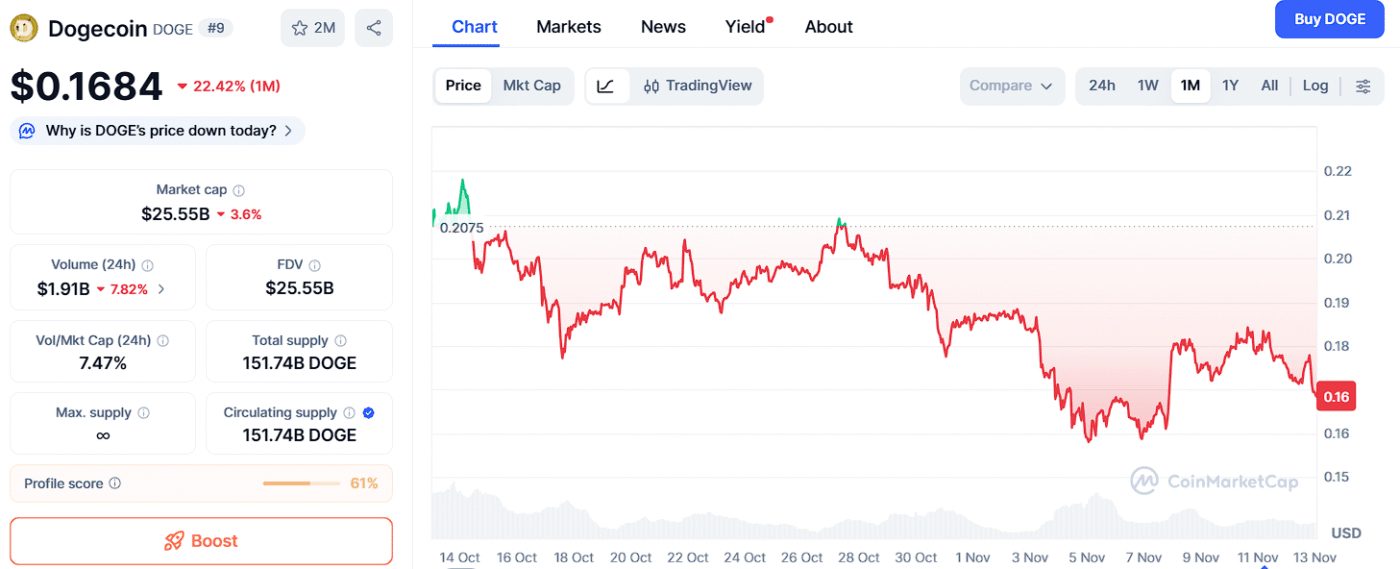
Task: Switch to the Yield tab
Action: pyautogui.click(x=745, y=27)
